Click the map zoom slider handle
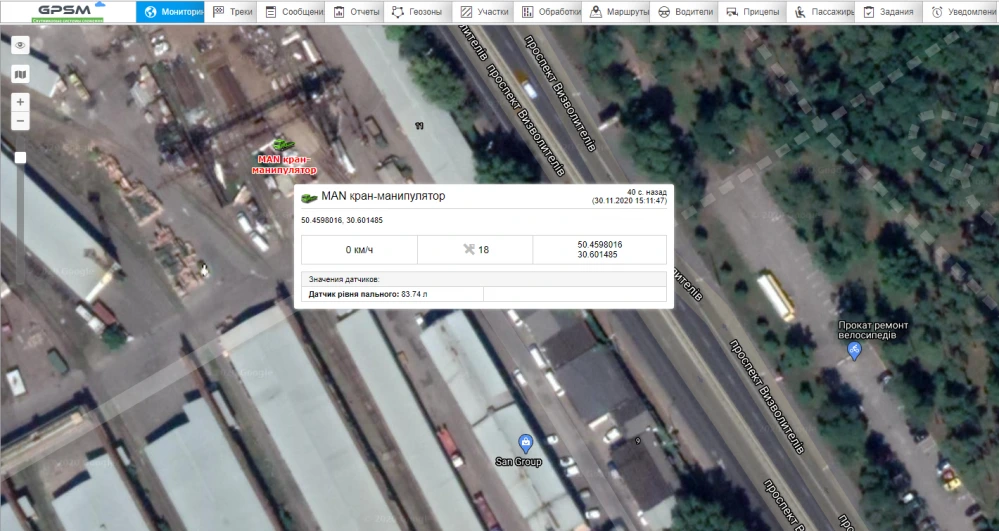 pyautogui.click(x=20, y=157)
